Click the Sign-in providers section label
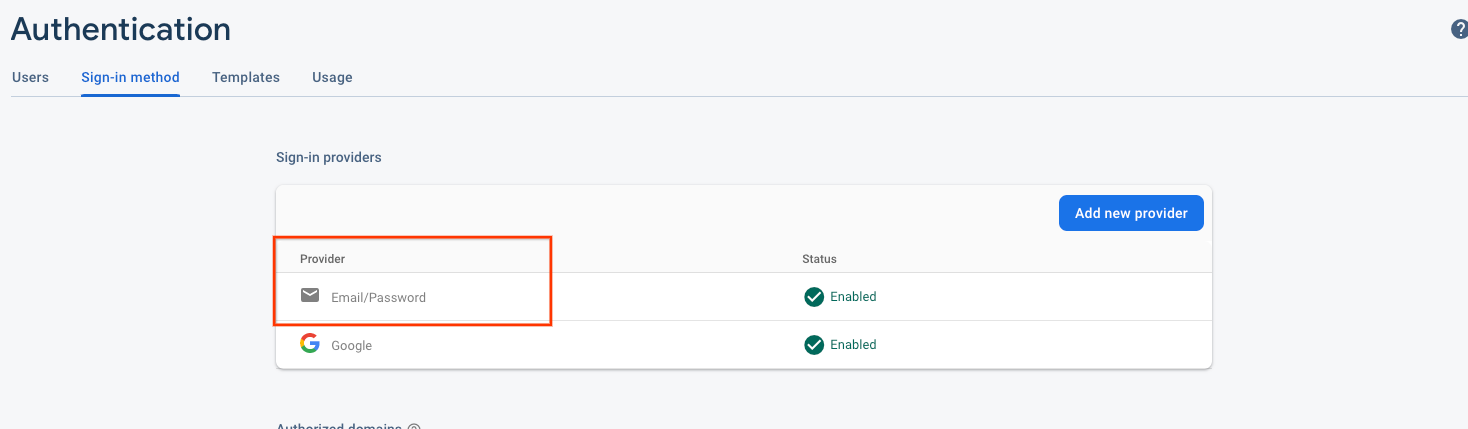This screenshot has width=1468, height=429. [329, 157]
